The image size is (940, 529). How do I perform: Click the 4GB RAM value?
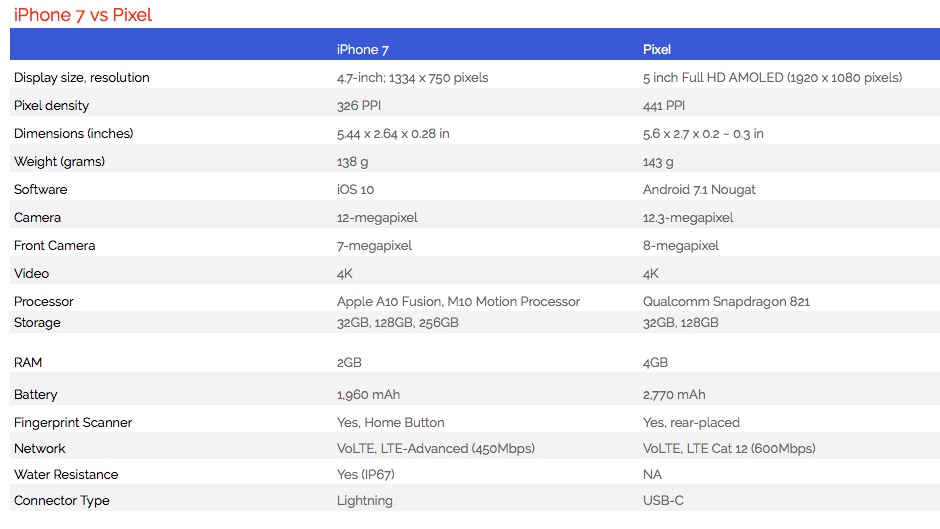tap(656, 362)
